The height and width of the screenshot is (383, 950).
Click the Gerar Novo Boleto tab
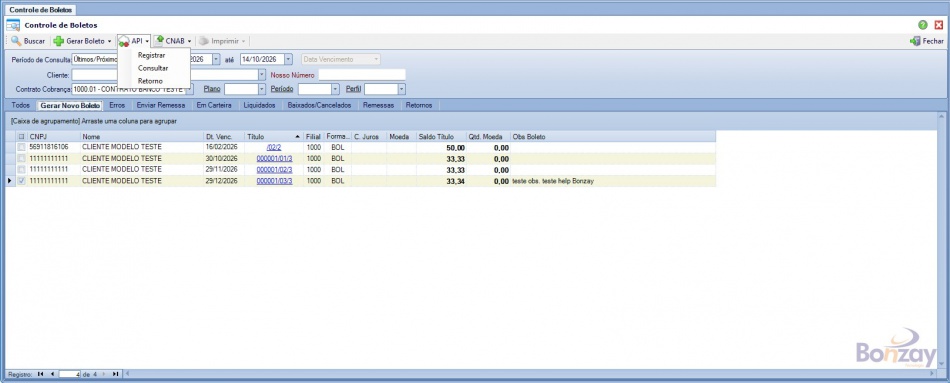pyautogui.click(x=70, y=105)
